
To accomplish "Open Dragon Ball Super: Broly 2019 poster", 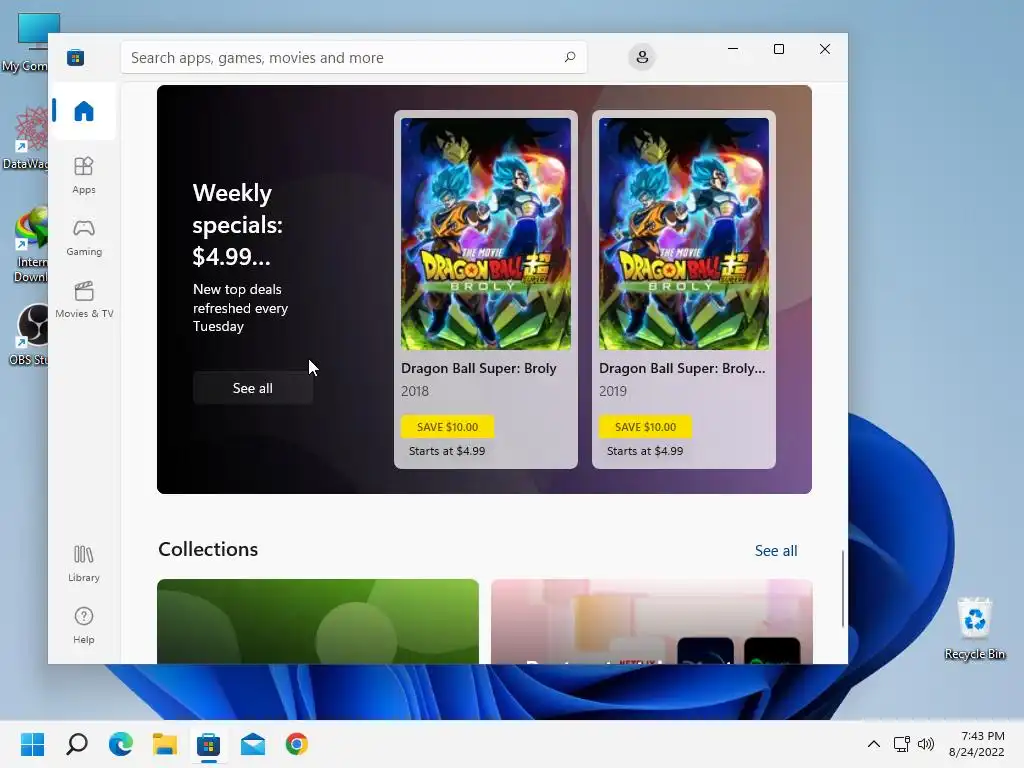I will (684, 234).
